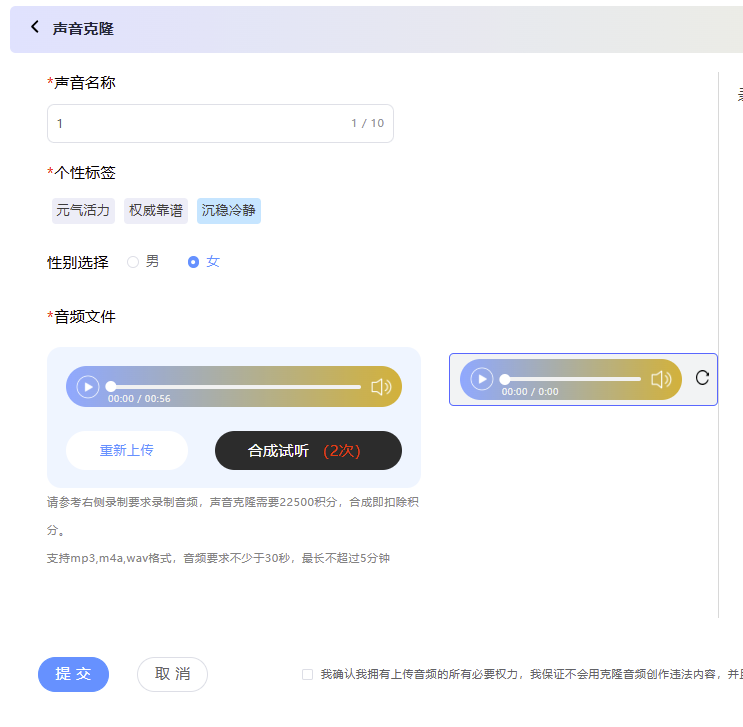Seek on the preview audio progress bar
Image resolution: width=743 pixels, height=727 pixels.
click(573, 379)
